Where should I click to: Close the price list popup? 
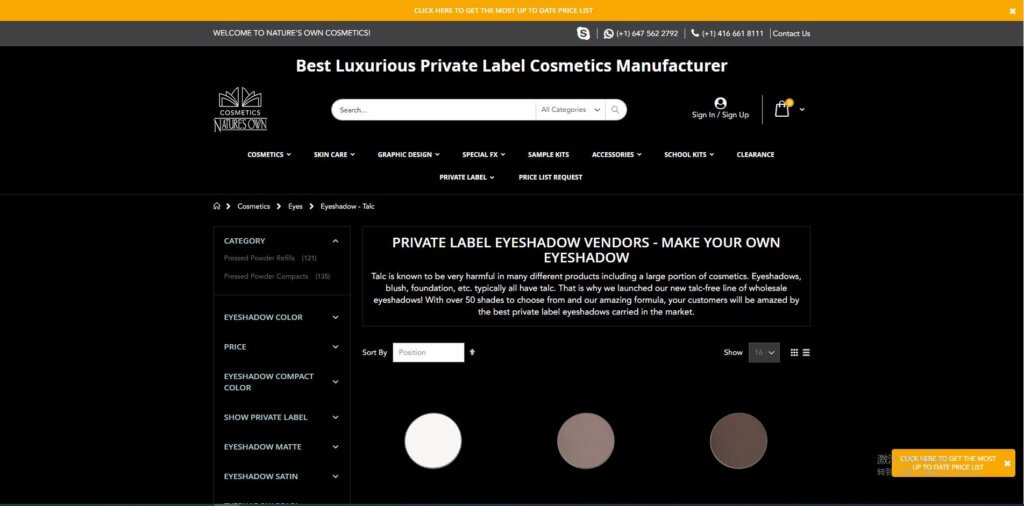(x=1007, y=463)
